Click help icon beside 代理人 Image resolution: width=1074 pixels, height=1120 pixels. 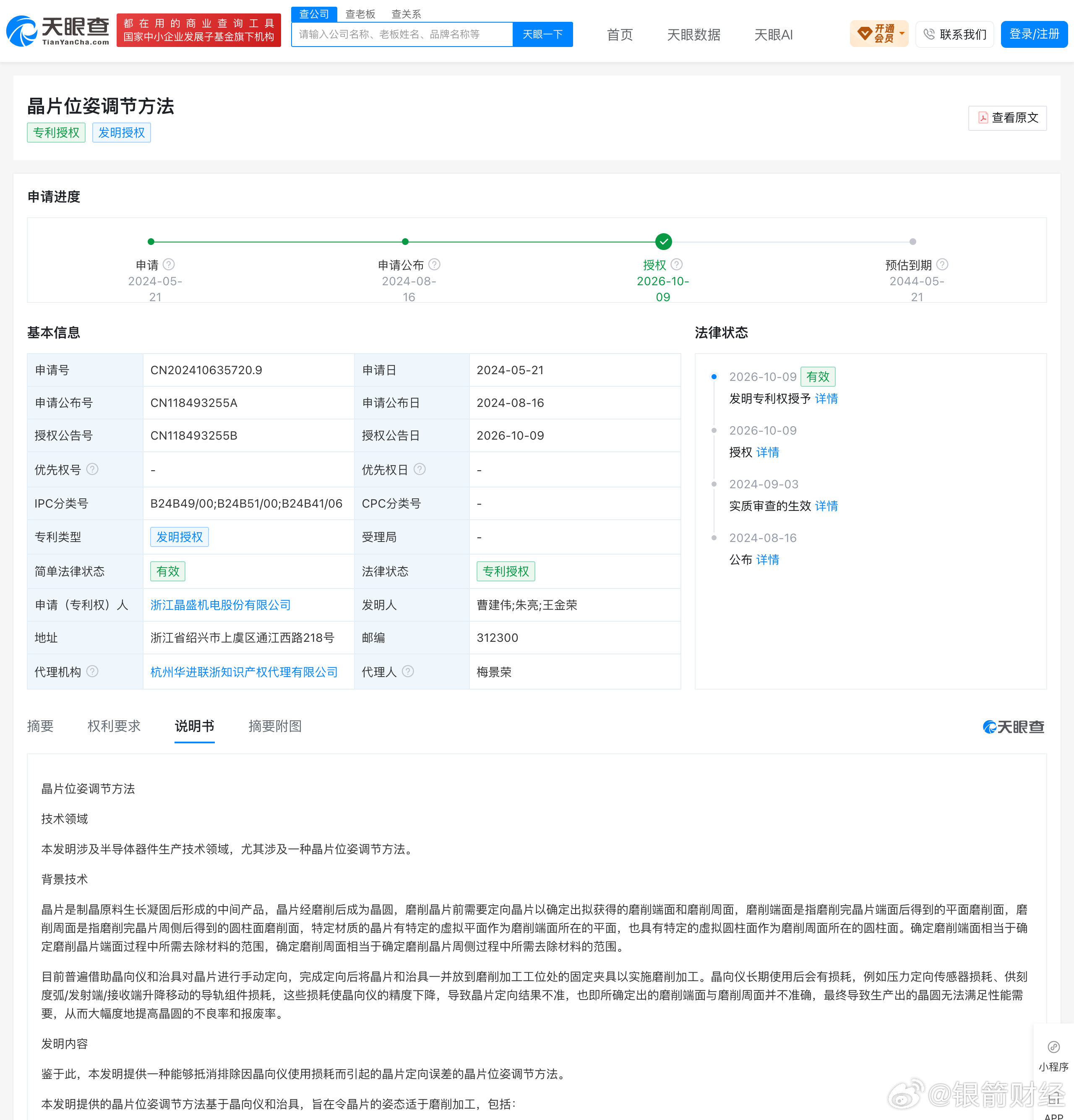click(407, 672)
